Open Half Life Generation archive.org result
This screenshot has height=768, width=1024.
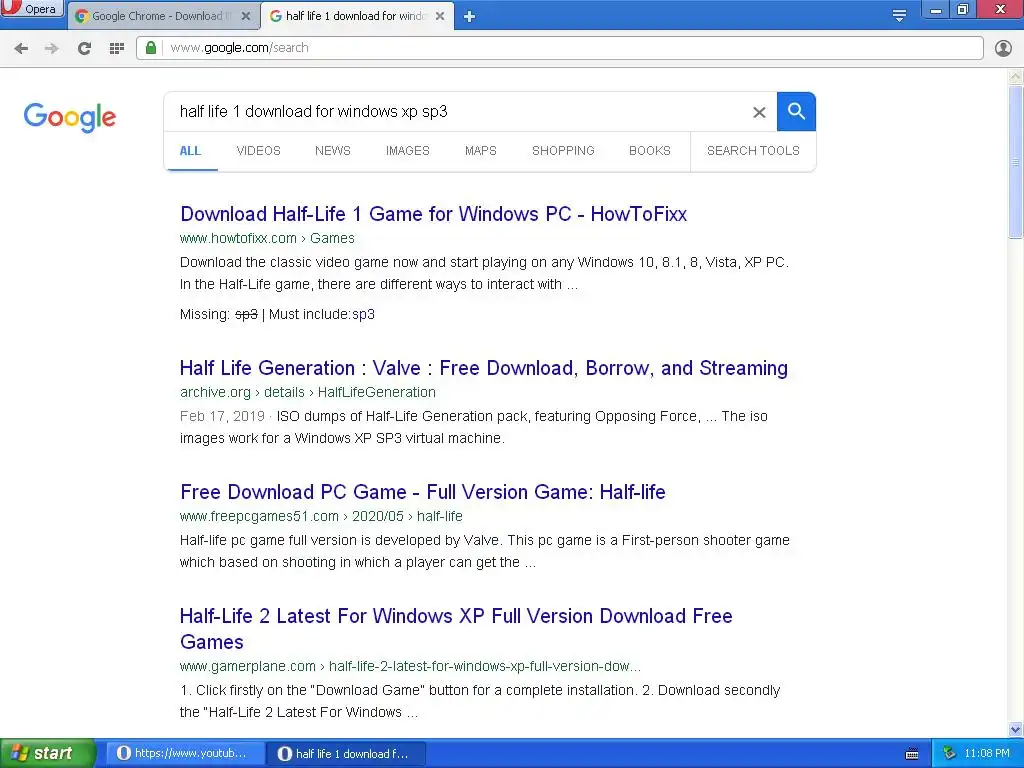click(484, 368)
